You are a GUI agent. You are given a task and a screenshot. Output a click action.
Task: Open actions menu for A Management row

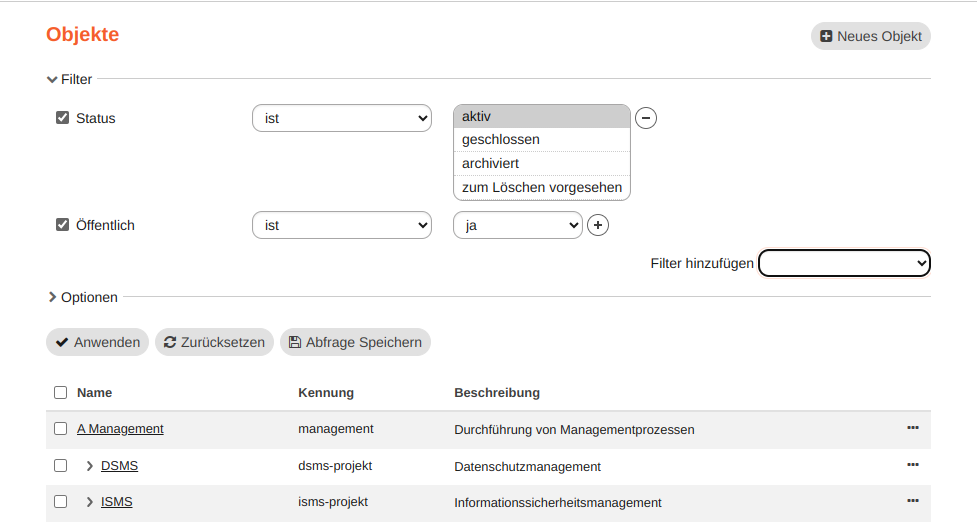click(912, 428)
